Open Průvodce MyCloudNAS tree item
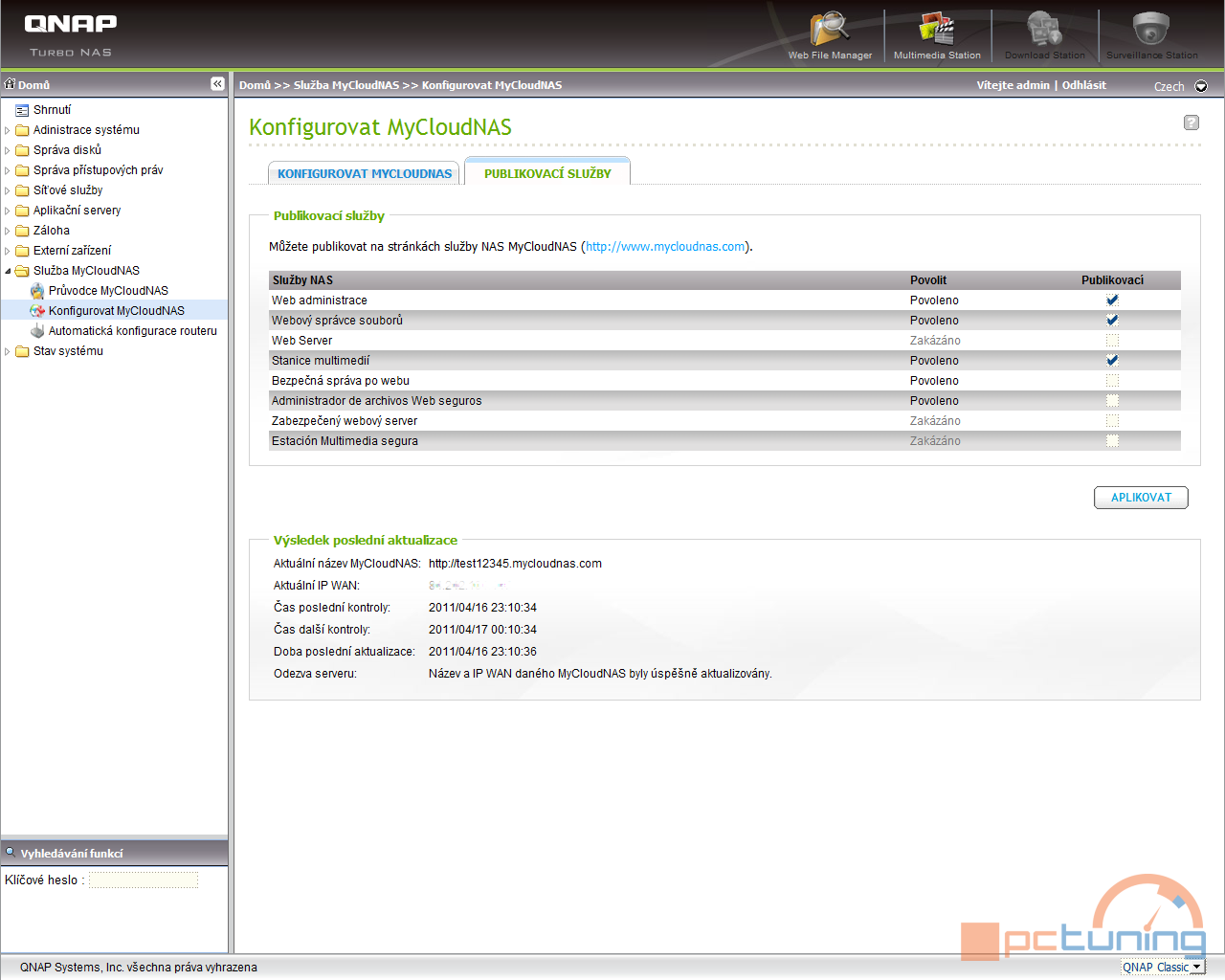The image size is (1225, 980). [x=108, y=291]
